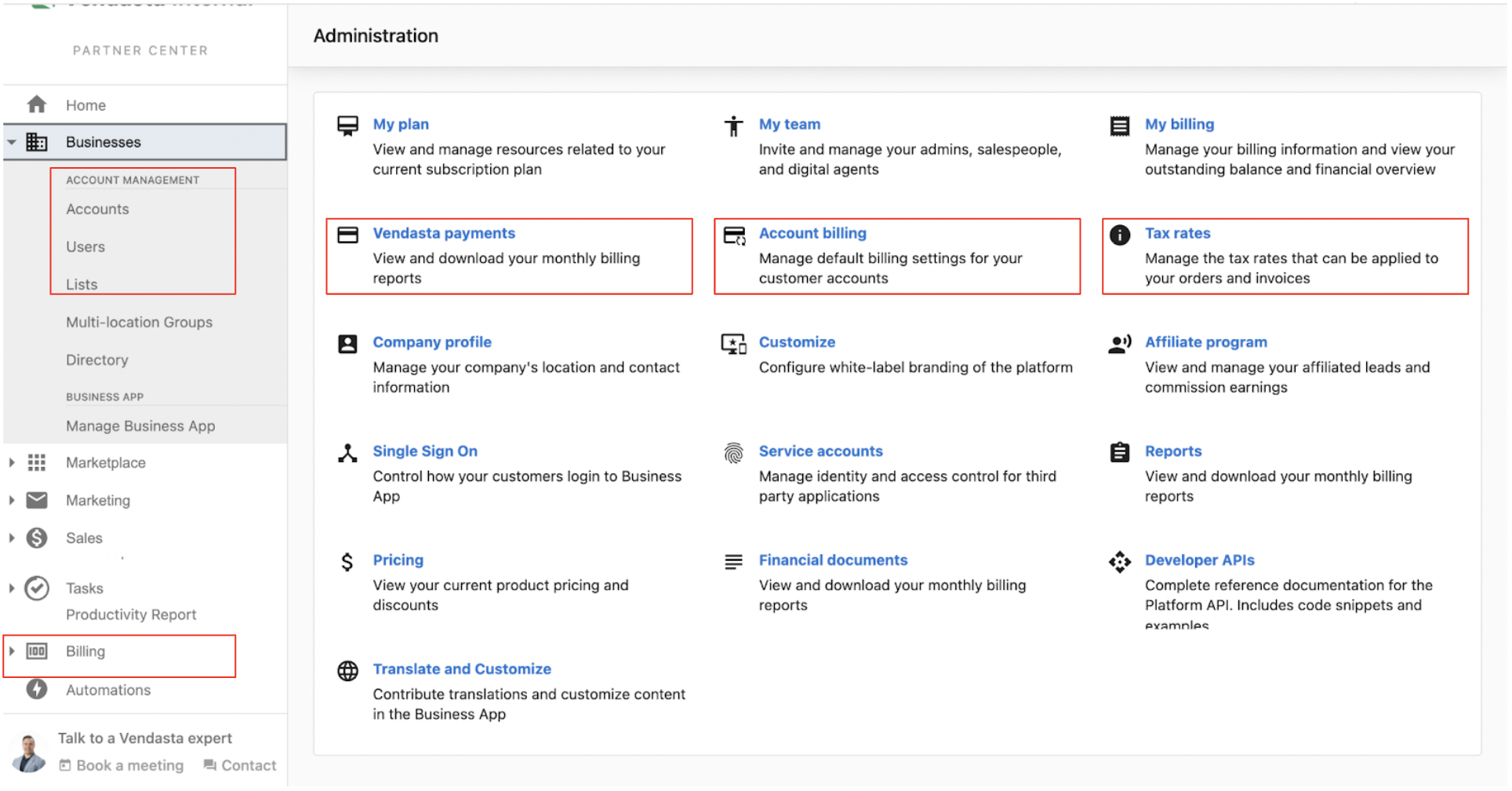Click the Customize devices icon
This screenshot has width=1512, height=791.
click(x=734, y=344)
